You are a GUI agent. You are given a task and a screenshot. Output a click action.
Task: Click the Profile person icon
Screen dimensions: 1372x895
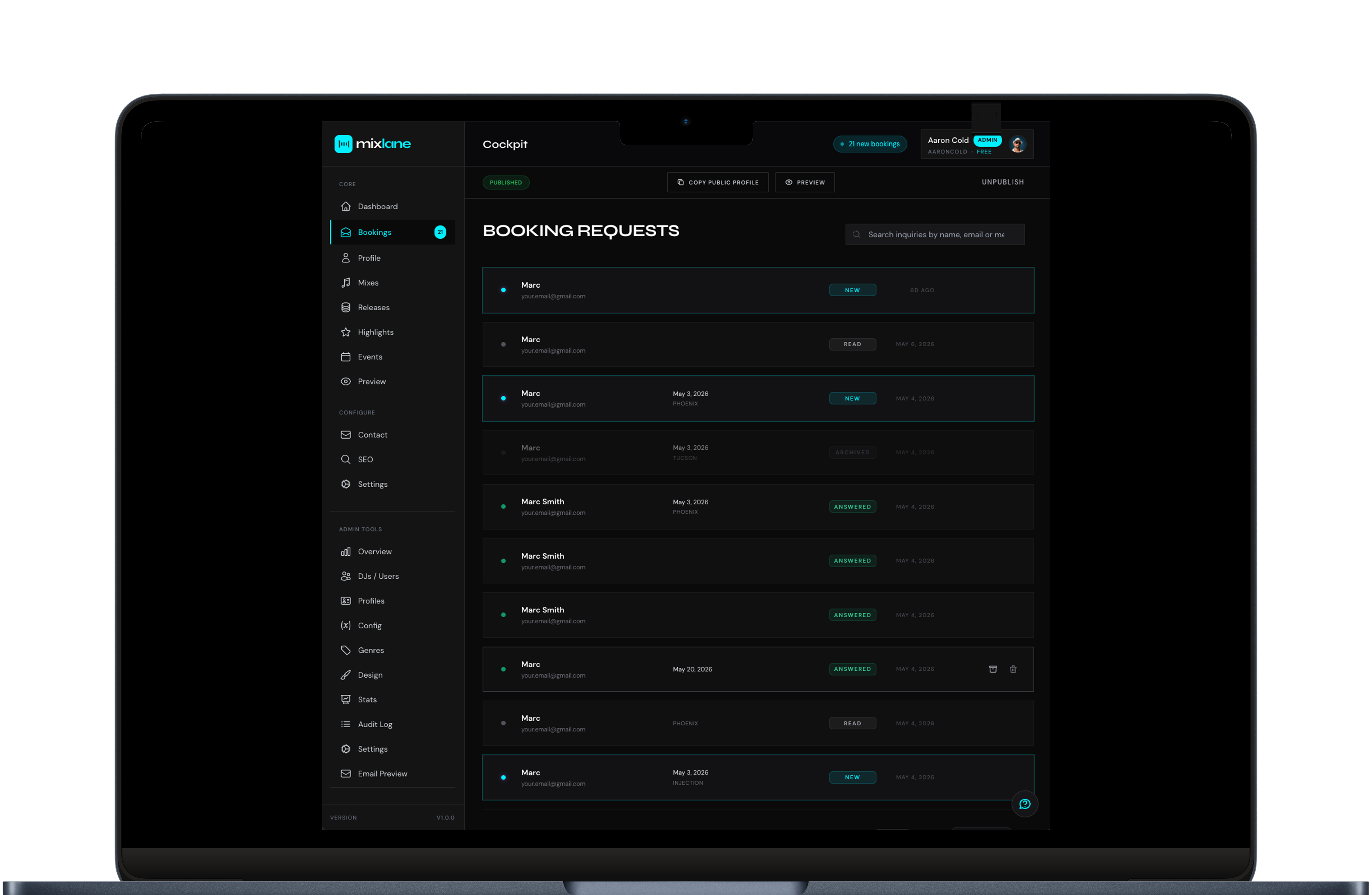pos(346,258)
